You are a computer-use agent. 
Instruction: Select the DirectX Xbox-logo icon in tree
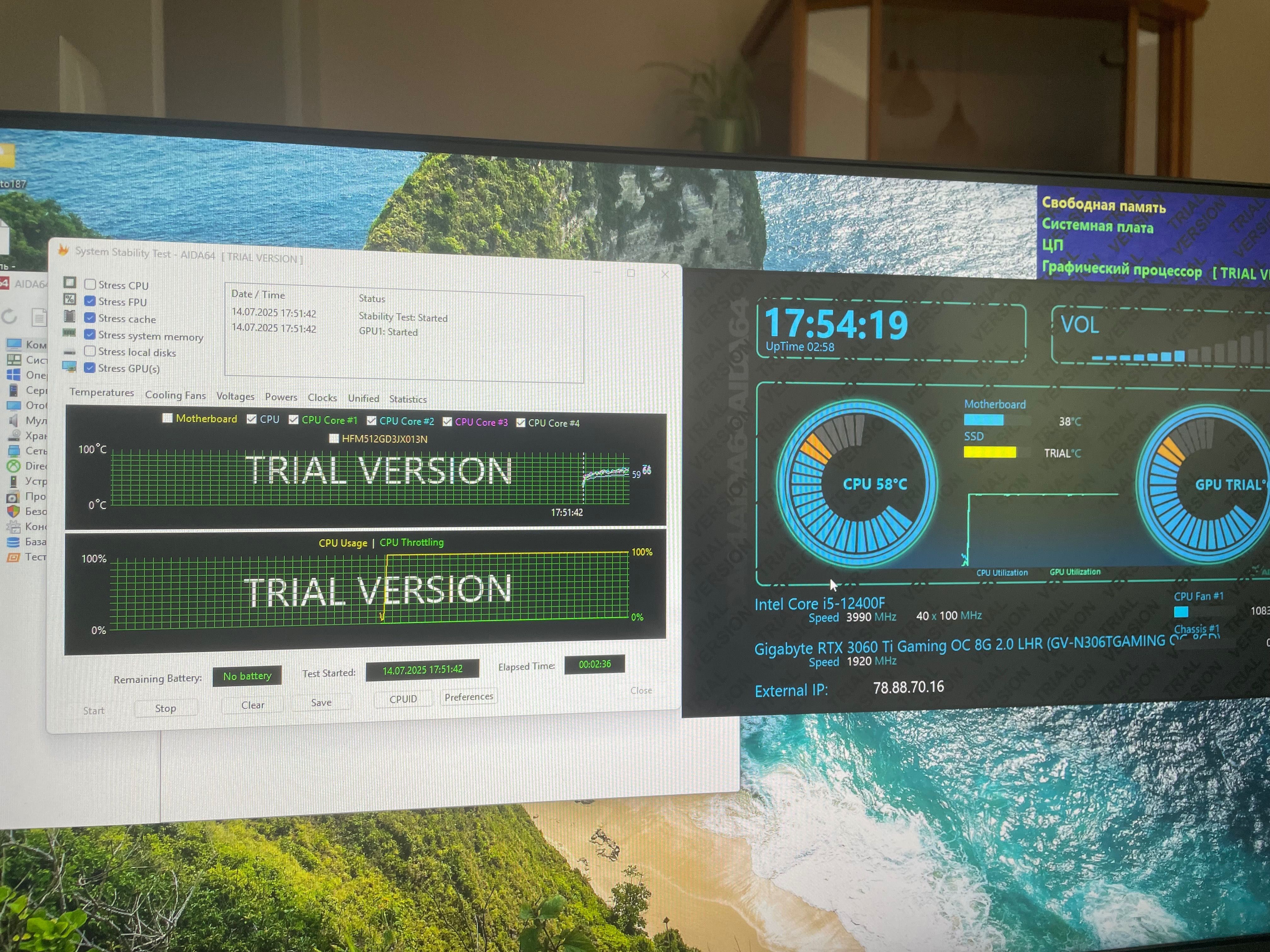click(x=14, y=466)
